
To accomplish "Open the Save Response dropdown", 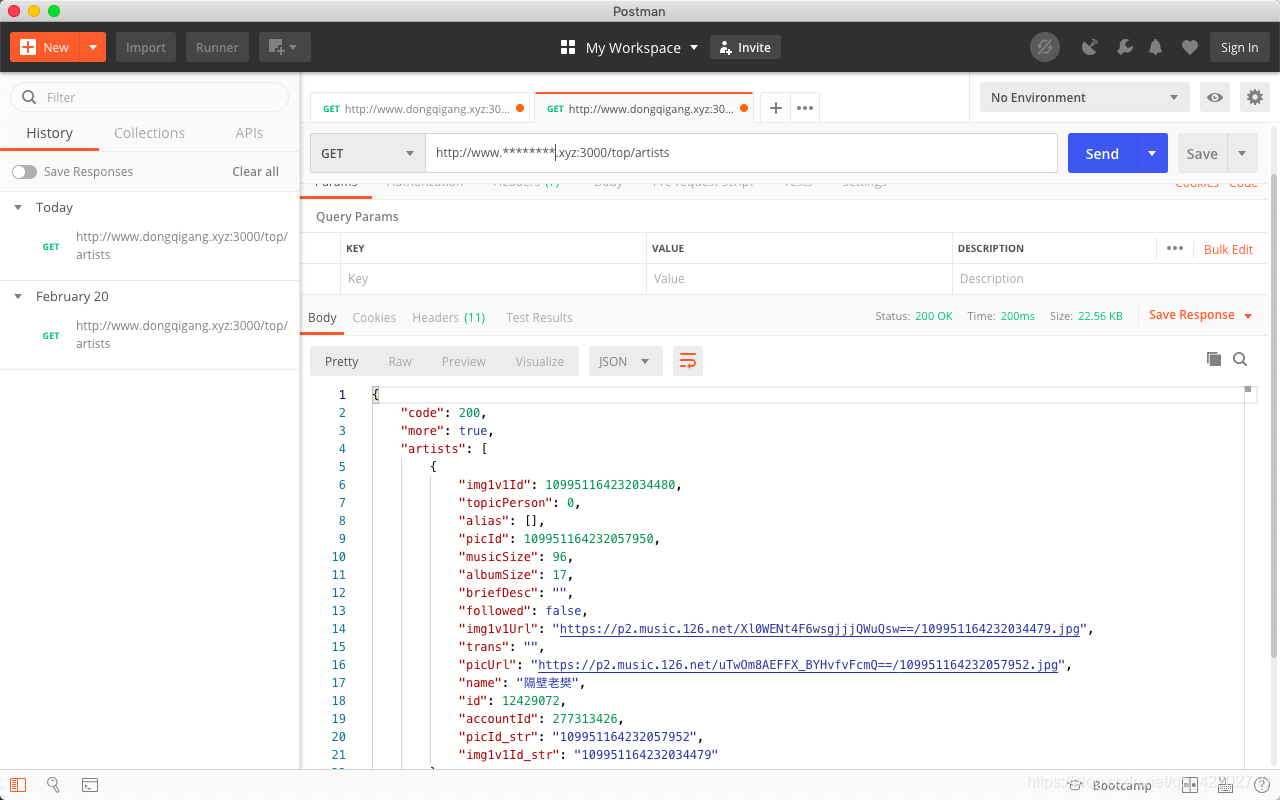I will (1200, 315).
